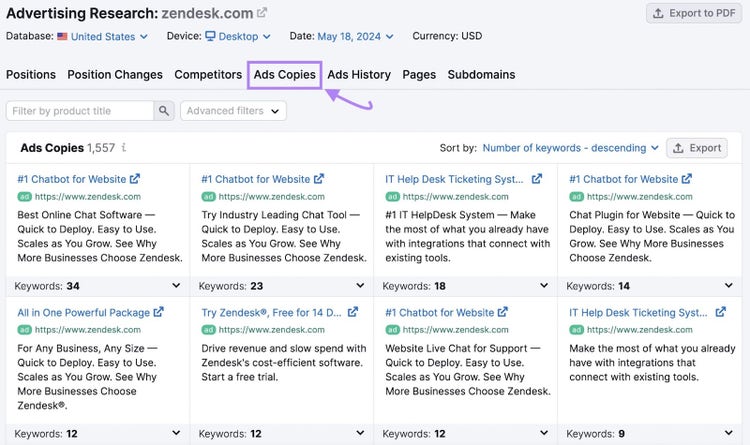Switch to the Subdomains tab
The image size is (750, 445).
(481, 75)
